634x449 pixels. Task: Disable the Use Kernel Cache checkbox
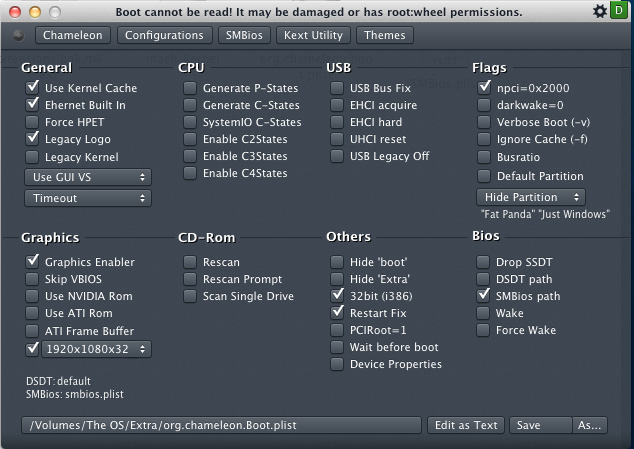[32, 87]
